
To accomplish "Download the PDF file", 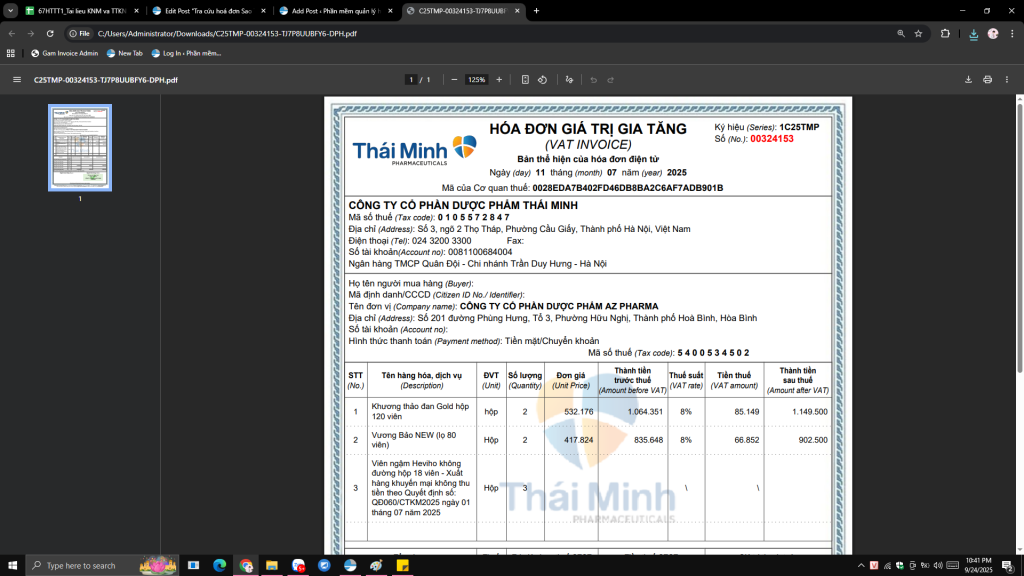I will [968, 79].
